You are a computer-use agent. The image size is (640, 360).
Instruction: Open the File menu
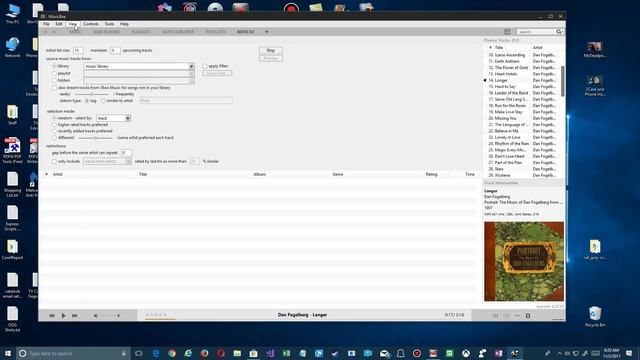click(46, 24)
